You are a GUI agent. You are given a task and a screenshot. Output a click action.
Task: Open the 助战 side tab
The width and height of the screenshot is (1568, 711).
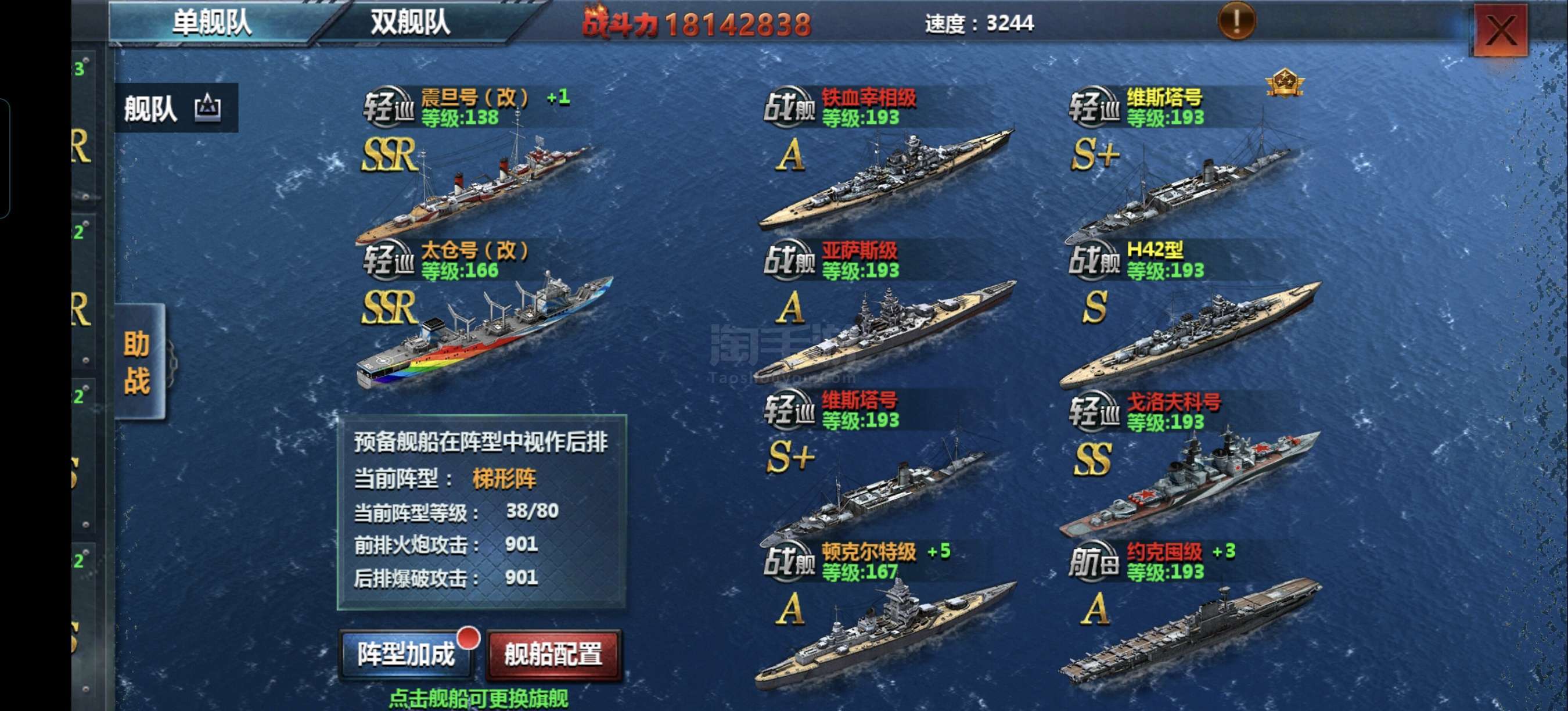(x=139, y=361)
